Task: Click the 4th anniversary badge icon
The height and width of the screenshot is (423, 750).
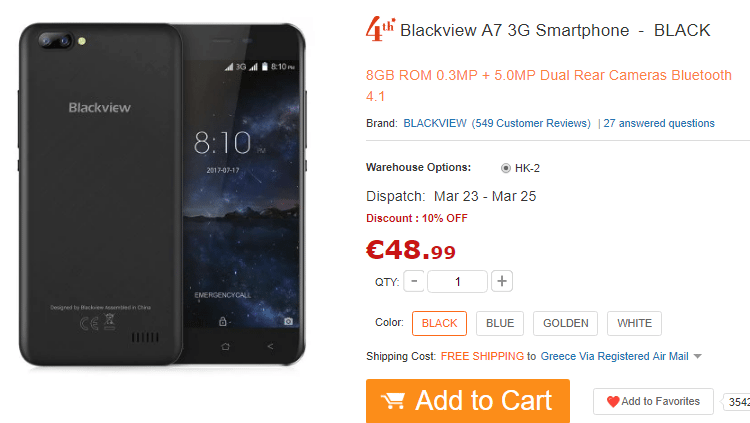Action: pyautogui.click(x=380, y=29)
